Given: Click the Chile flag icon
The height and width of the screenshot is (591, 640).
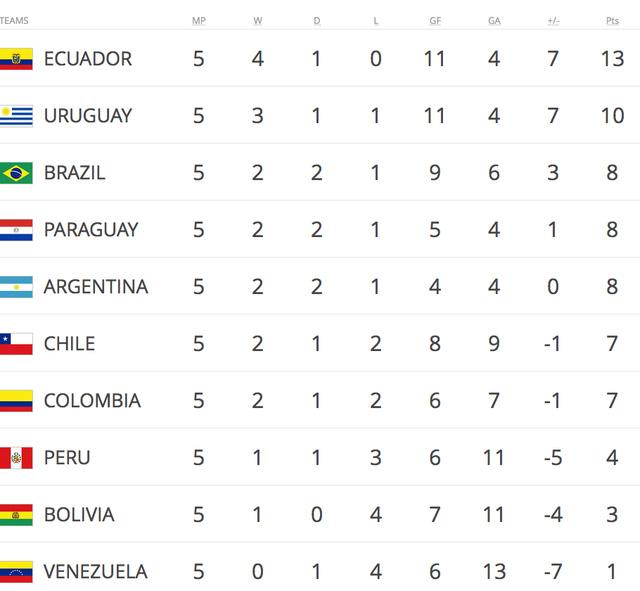Looking at the screenshot, I should click(x=16, y=344).
